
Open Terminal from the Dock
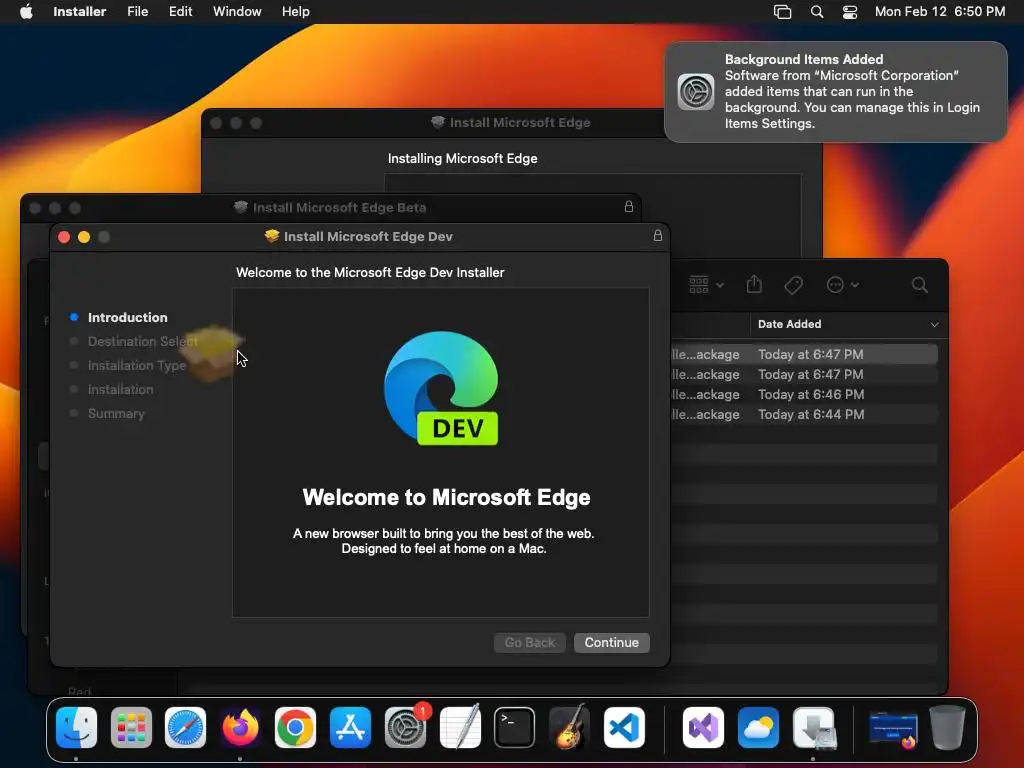pyautogui.click(x=515, y=728)
